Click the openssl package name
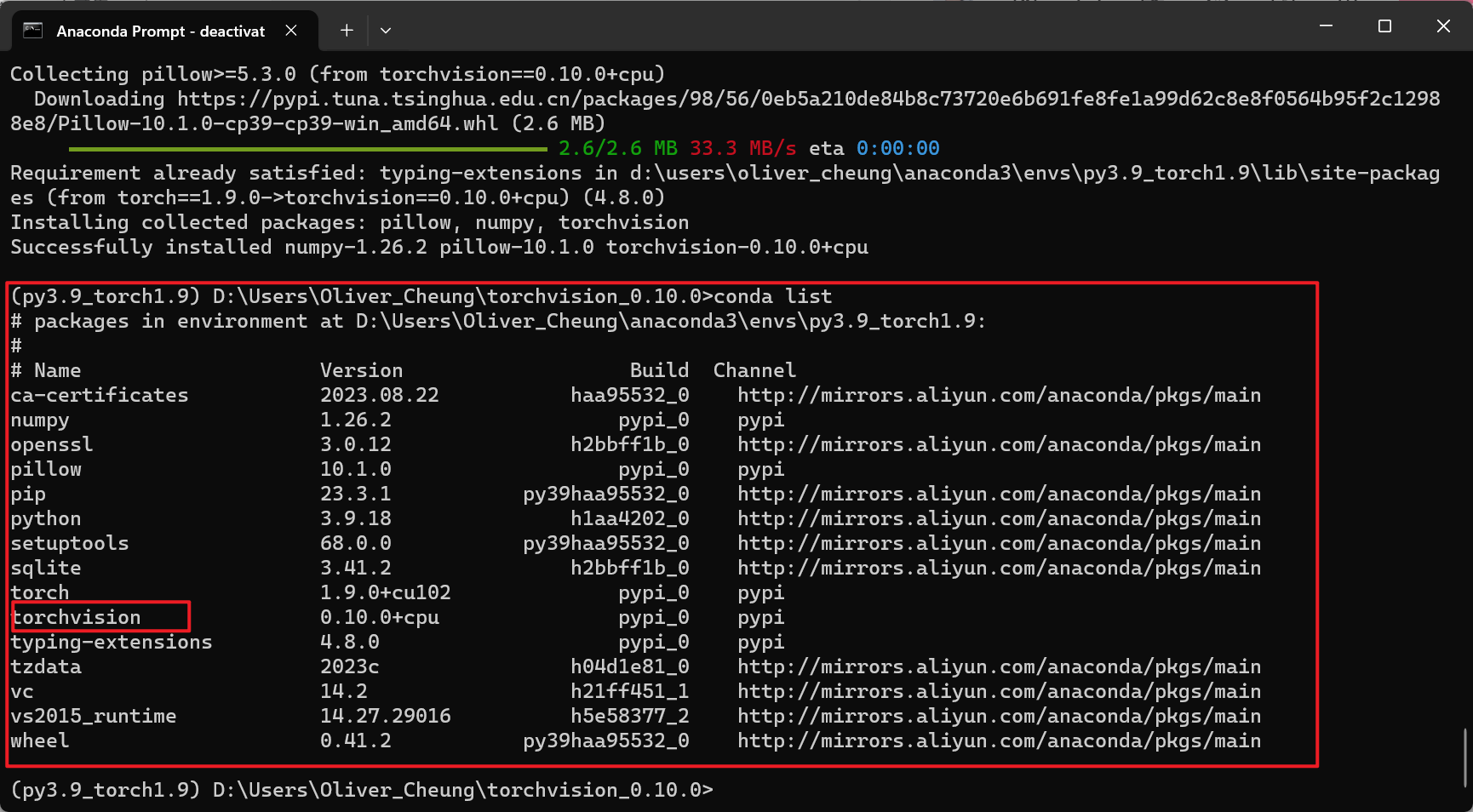The width and height of the screenshot is (1473, 812). click(x=52, y=444)
